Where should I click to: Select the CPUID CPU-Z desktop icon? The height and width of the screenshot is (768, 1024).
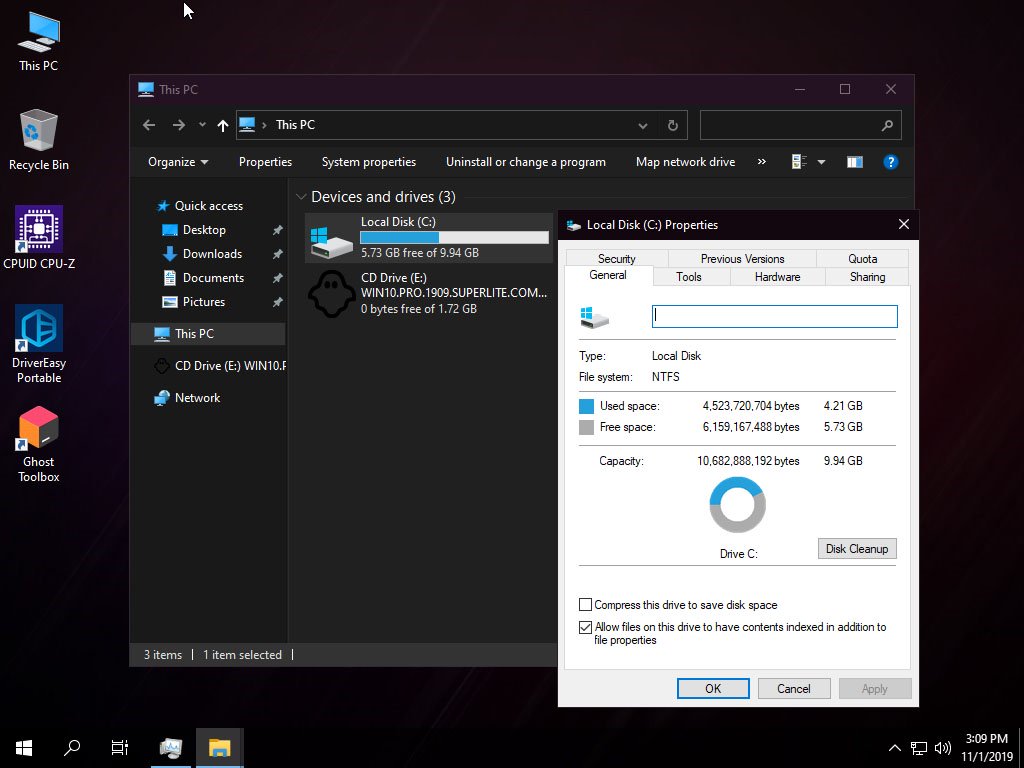point(39,237)
